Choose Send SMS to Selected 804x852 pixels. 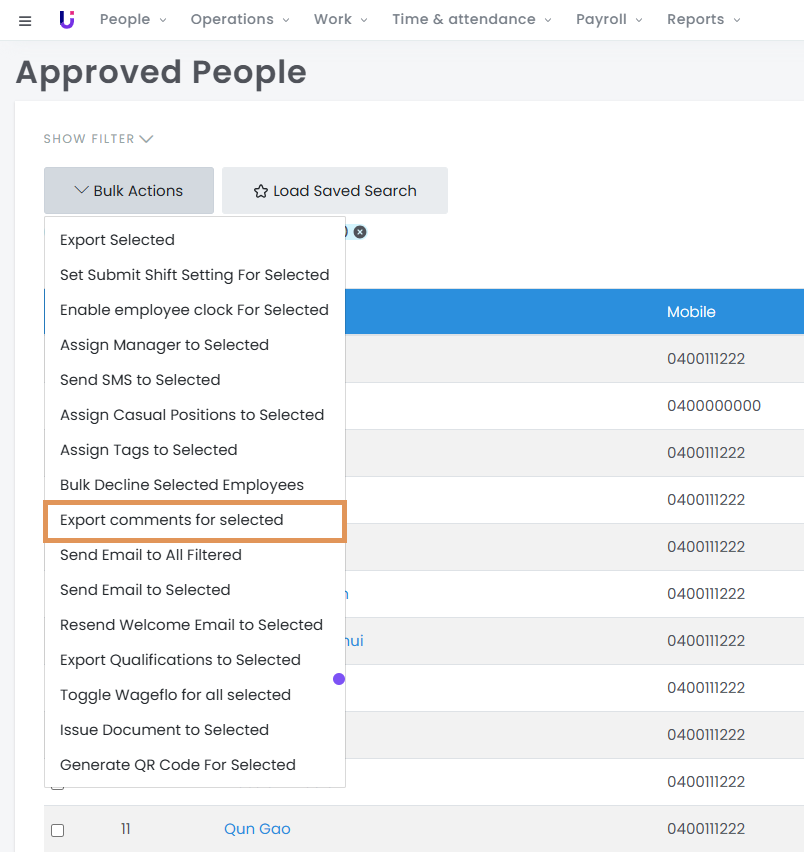(140, 380)
